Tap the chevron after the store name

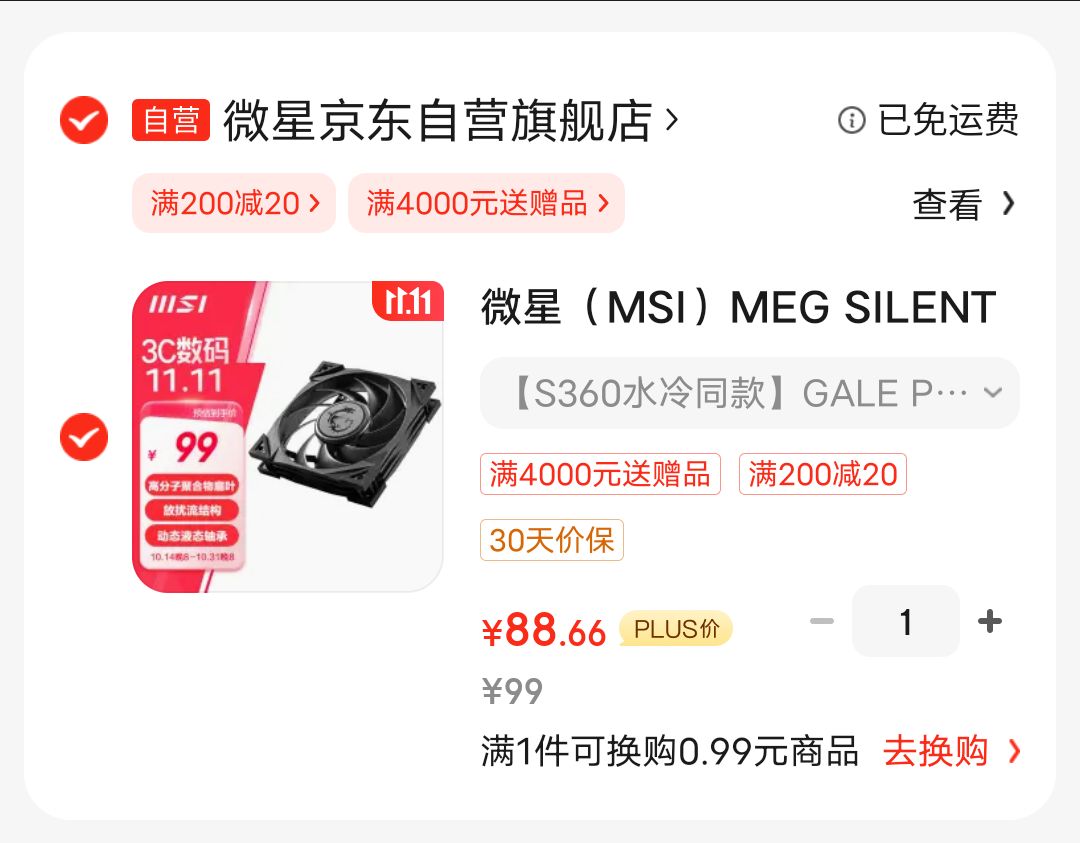[x=672, y=121]
